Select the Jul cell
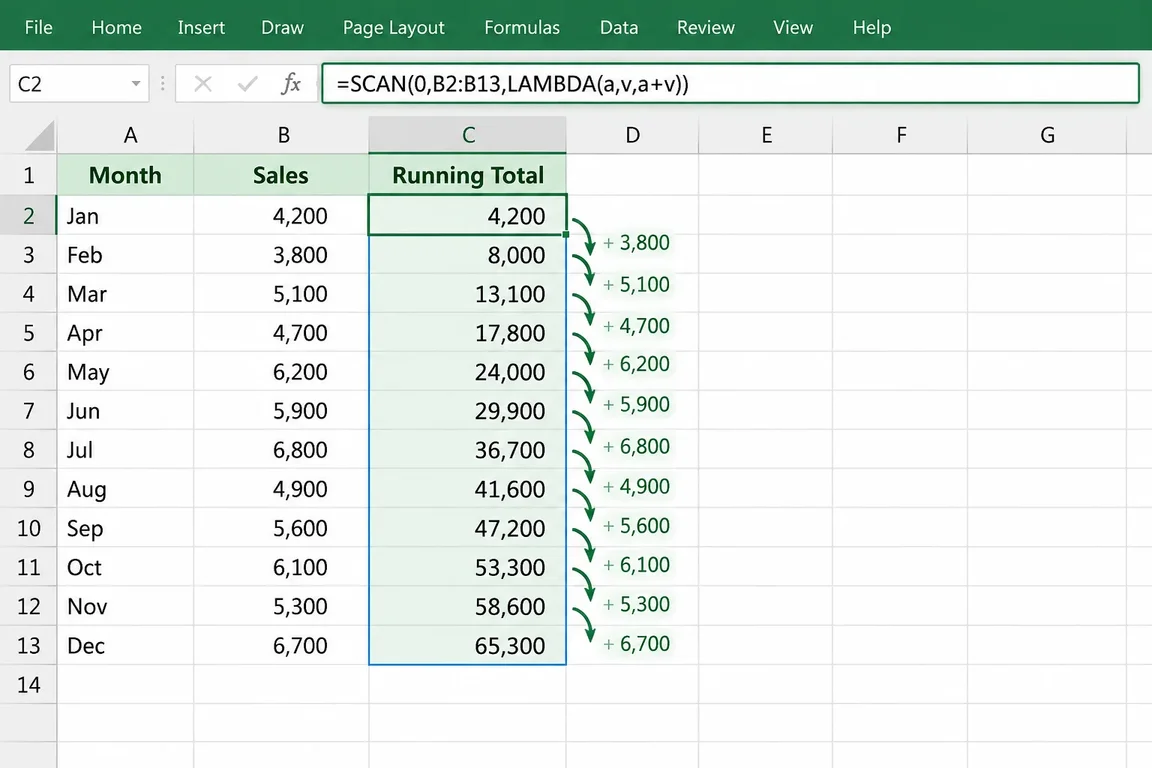Screen dimensions: 1152x768 (x=126, y=449)
